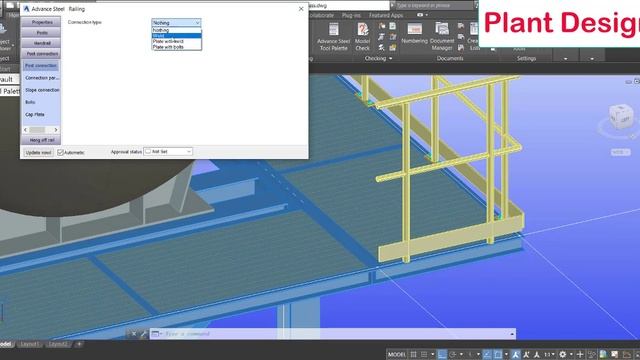Viewport: 640px width, 360px height.
Task: Select the Connection par... sub-tab
Action: coord(41,78)
